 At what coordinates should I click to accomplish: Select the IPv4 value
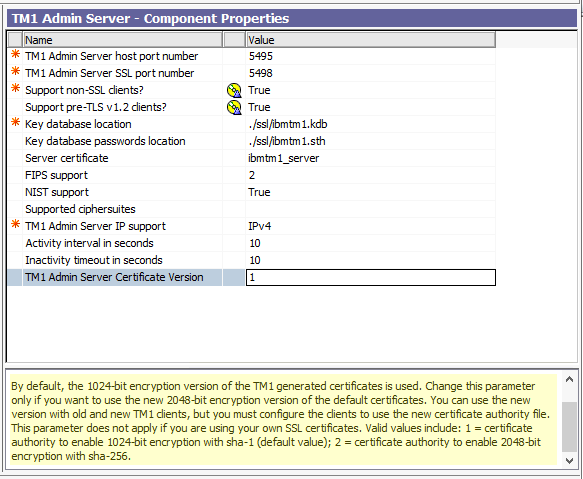click(260, 226)
